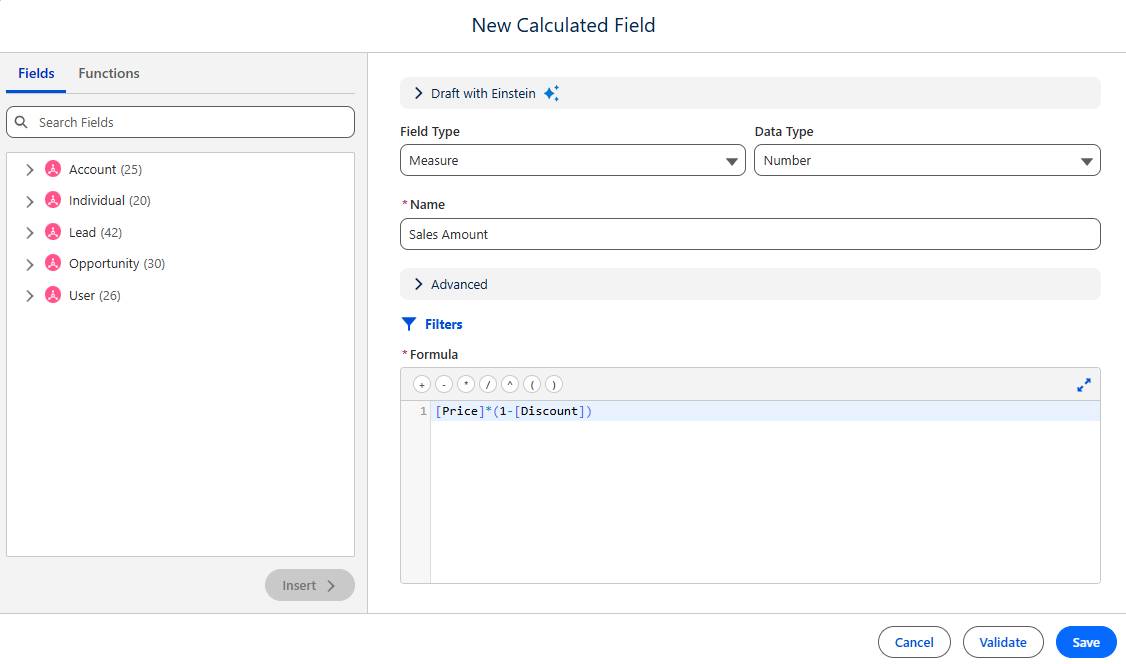Switch to the Functions tab
Screen dimensions: 1126x664
(x=108, y=73)
